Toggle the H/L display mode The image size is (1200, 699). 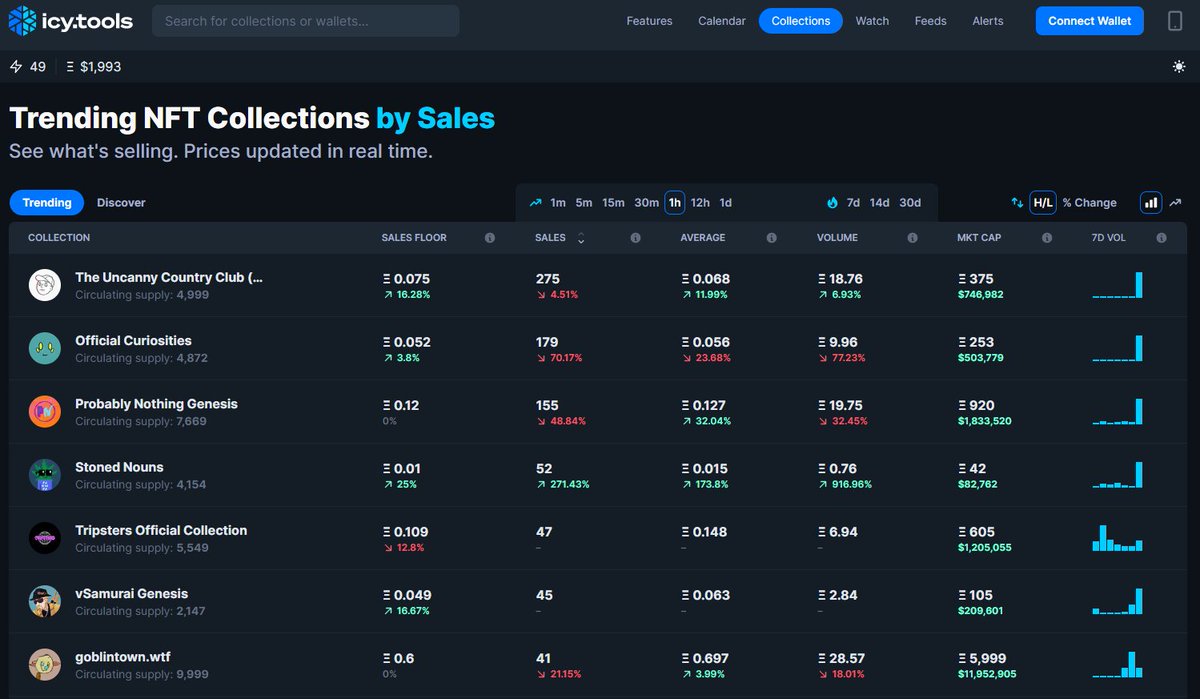tap(1042, 202)
